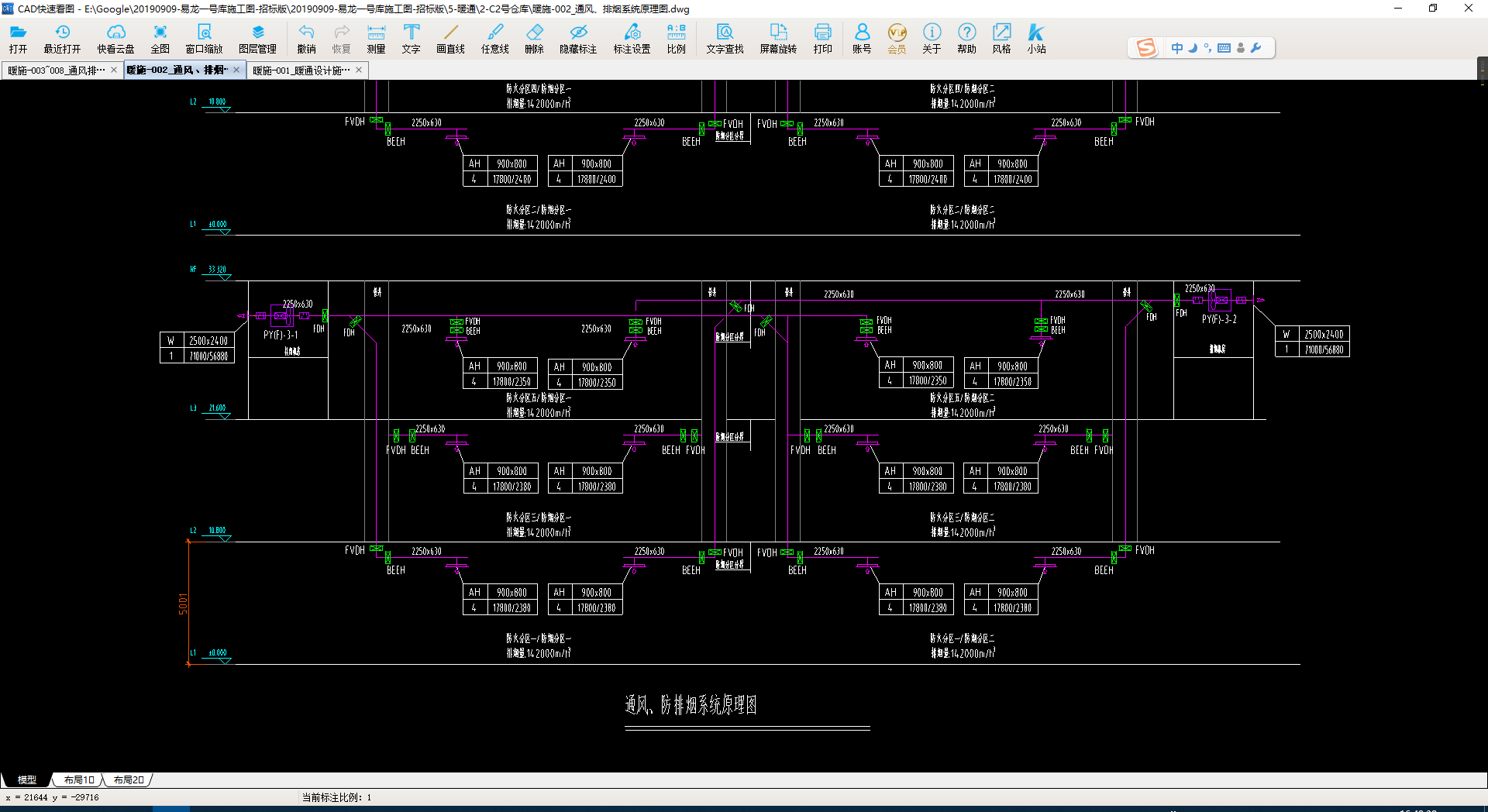Click 屏幕旋转 screen rotate
Viewport: 1488px width, 812px height.
pos(778,38)
